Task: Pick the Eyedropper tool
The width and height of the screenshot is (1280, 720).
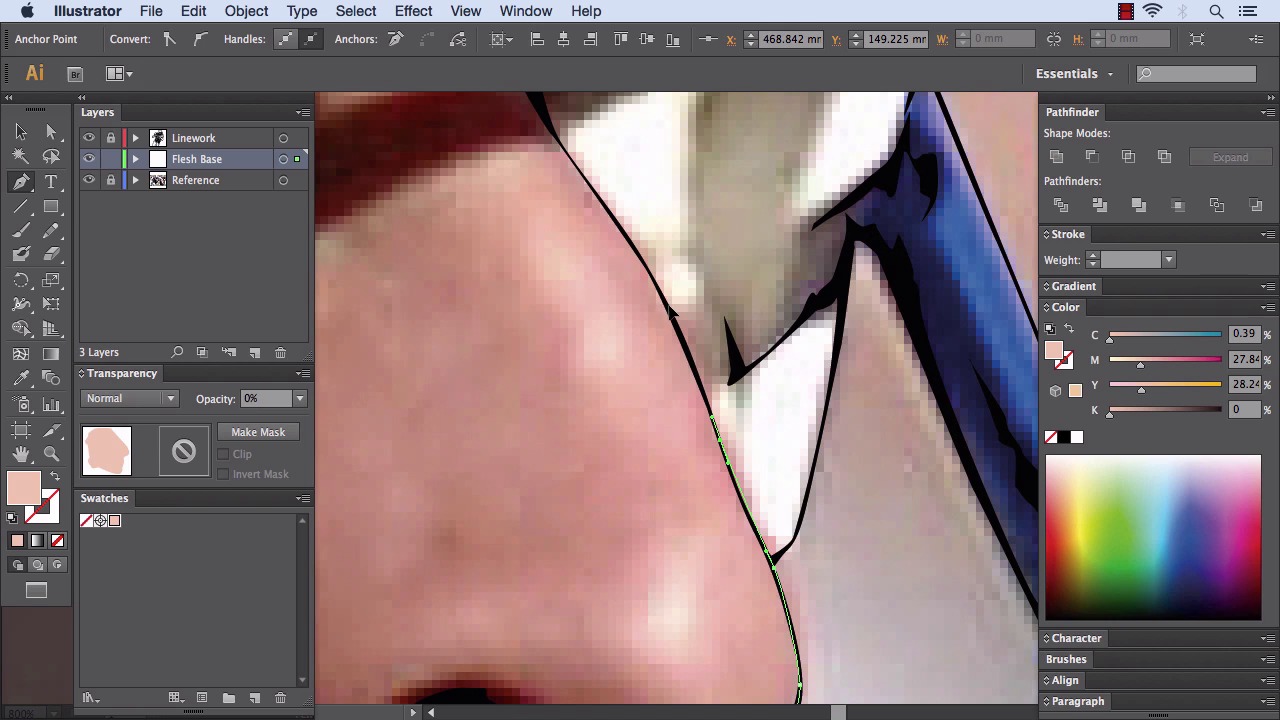Action: [x=21, y=378]
